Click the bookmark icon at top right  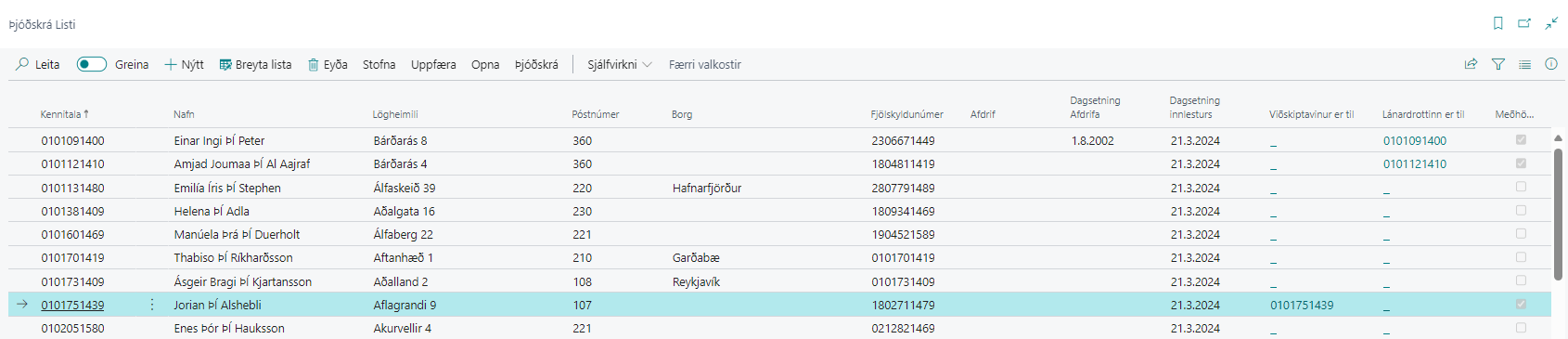(1498, 23)
